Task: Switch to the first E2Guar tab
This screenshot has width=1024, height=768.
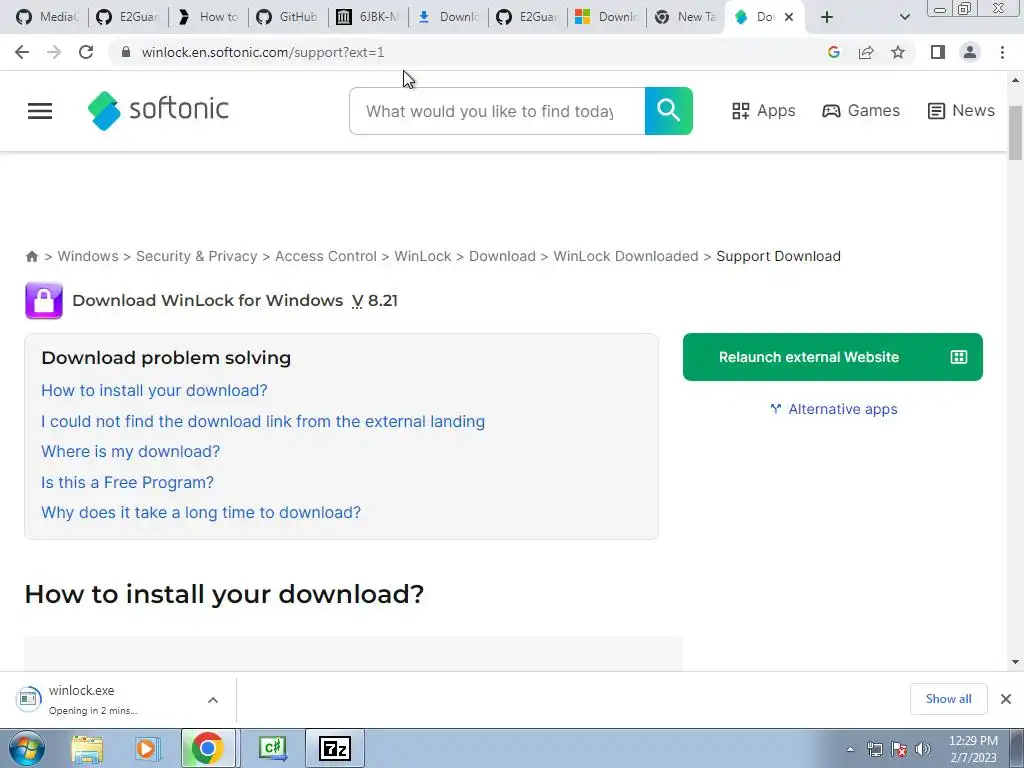Action: click(127, 17)
